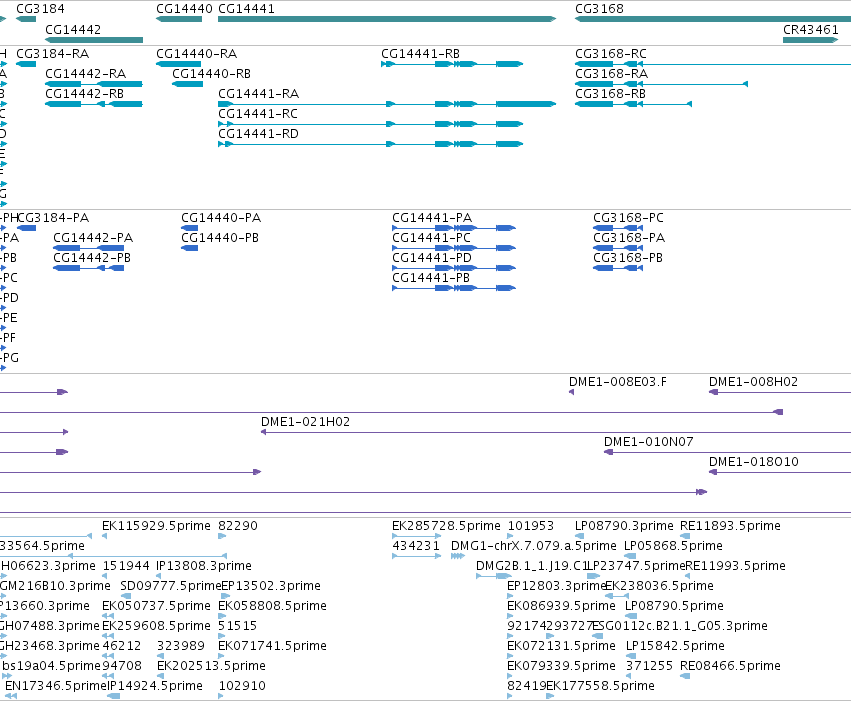Select transcript CG14440-RA label
851x701 pixels.
tap(196, 54)
